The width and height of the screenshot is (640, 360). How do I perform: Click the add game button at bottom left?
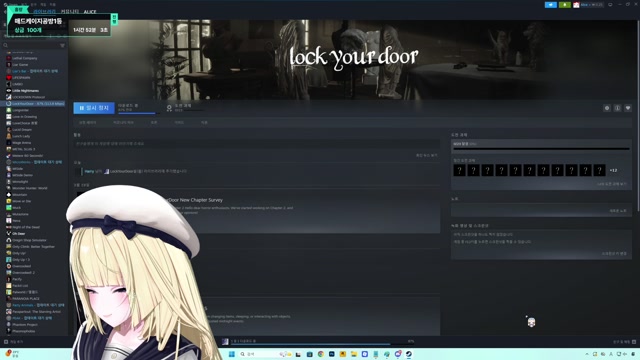(x=13, y=342)
